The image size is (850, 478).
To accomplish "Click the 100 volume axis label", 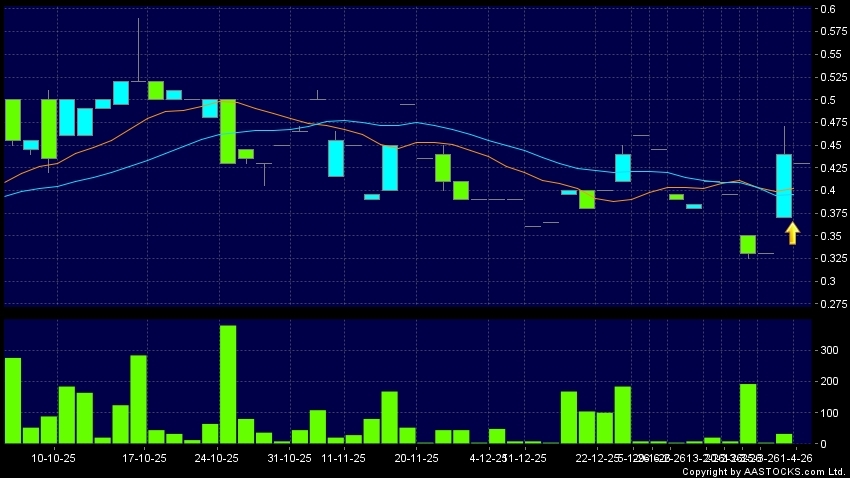I will tap(829, 412).
